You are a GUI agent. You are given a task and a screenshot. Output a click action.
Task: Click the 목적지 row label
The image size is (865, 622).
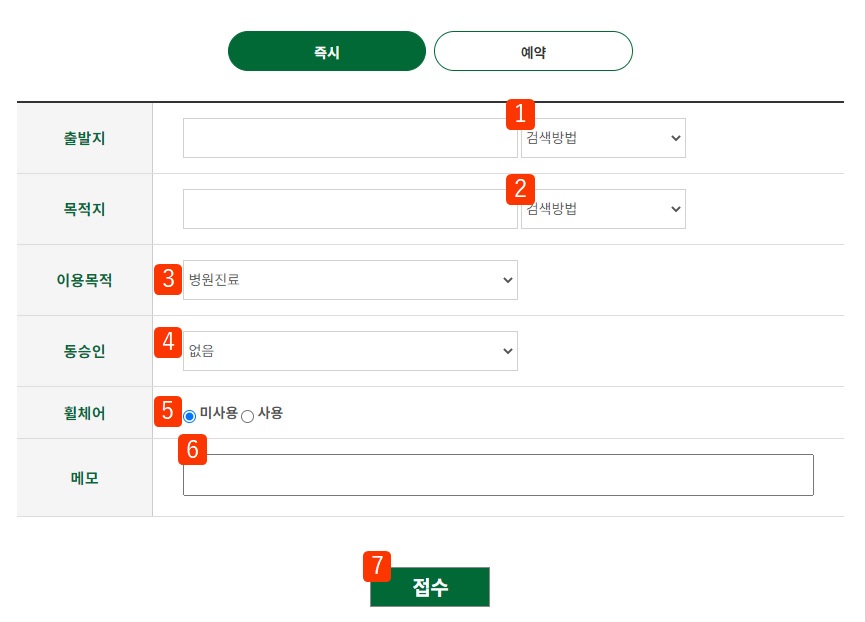pyautogui.click(x=84, y=209)
